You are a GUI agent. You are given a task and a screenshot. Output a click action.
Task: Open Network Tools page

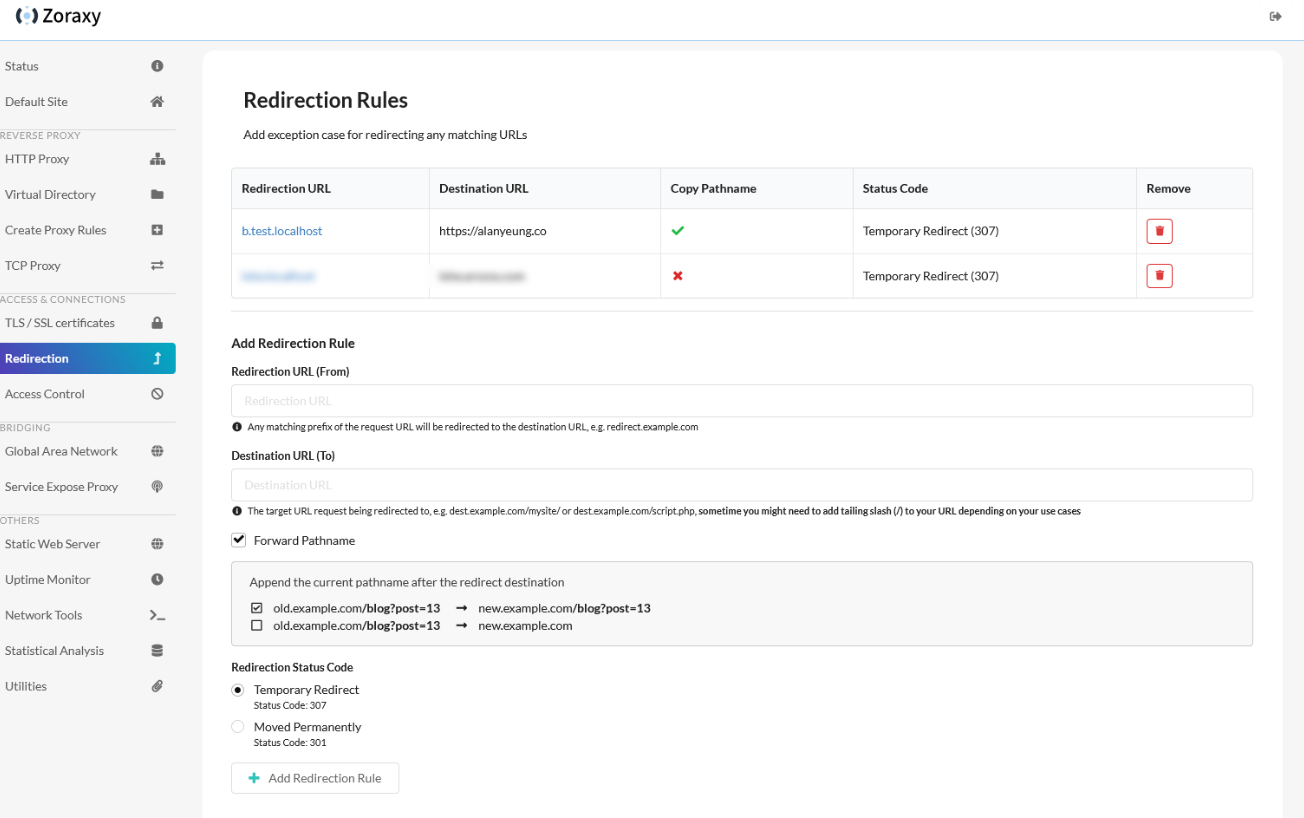[x=87, y=616]
